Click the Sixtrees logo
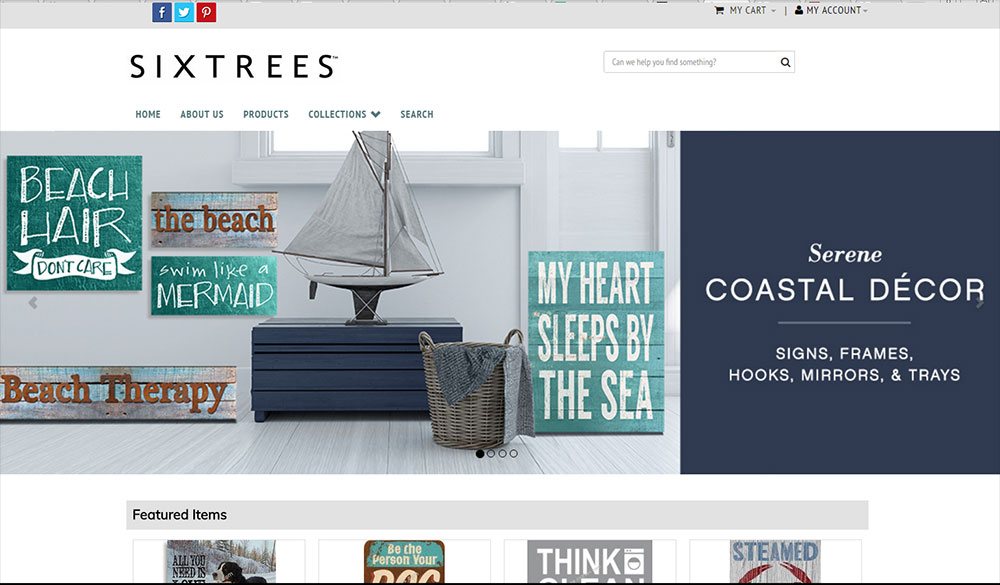This screenshot has width=1000, height=585. click(233, 66)
